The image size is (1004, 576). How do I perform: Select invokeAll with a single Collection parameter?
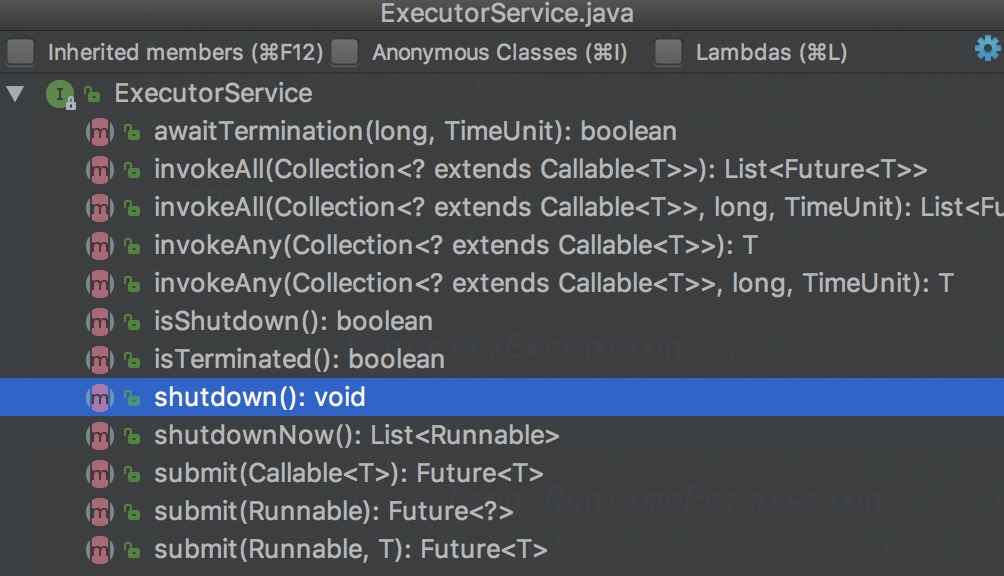coord(540,170)
